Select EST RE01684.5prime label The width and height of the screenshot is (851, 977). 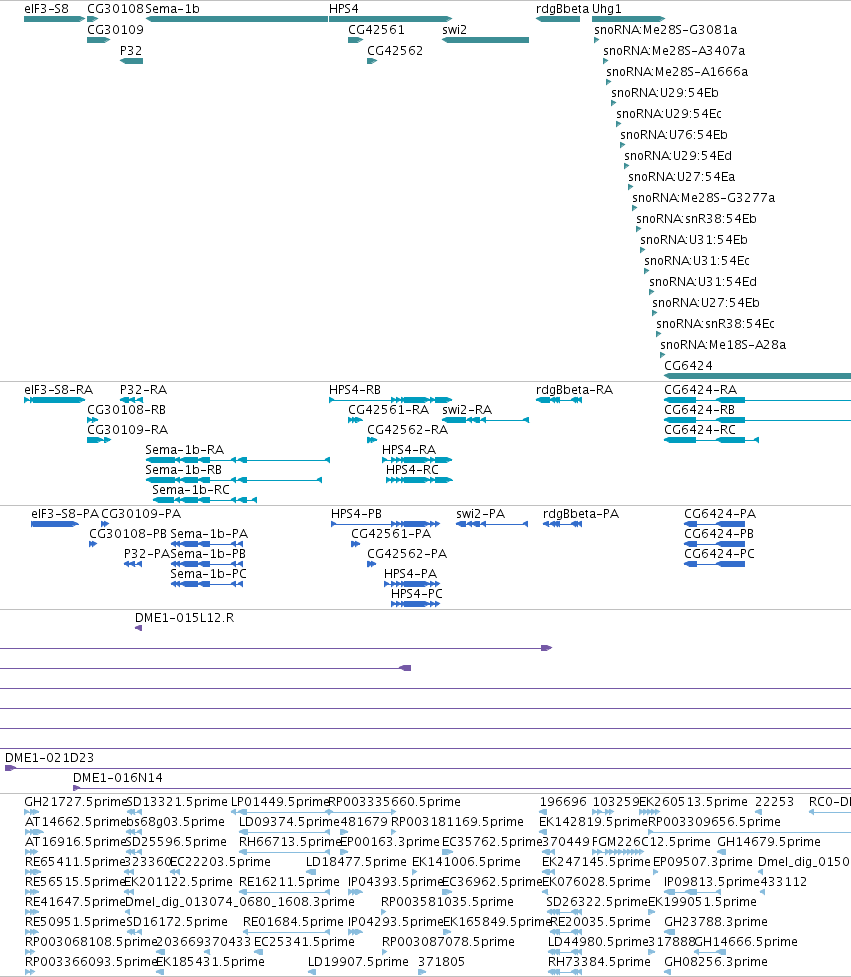coord(293,922)
